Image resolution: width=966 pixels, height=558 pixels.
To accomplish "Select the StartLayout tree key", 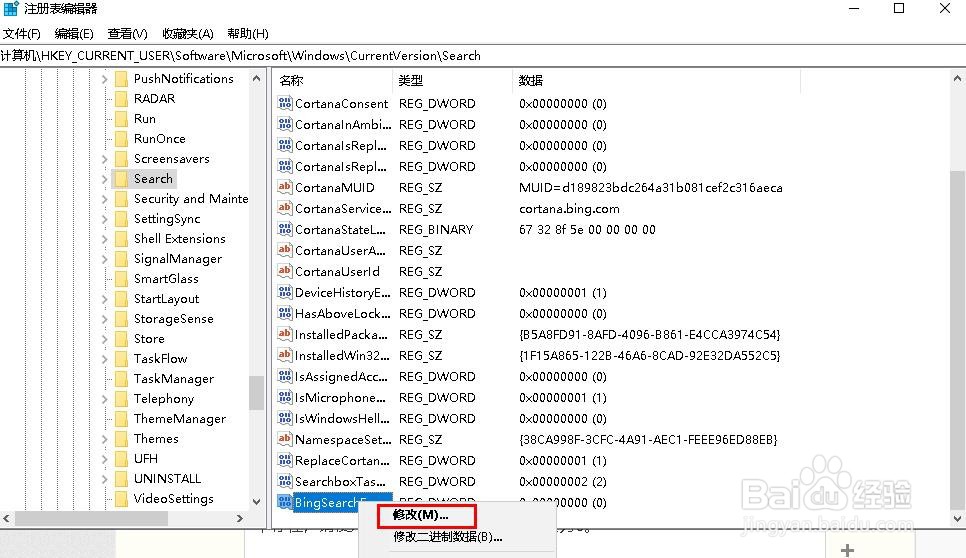I will tap(166, 299).
